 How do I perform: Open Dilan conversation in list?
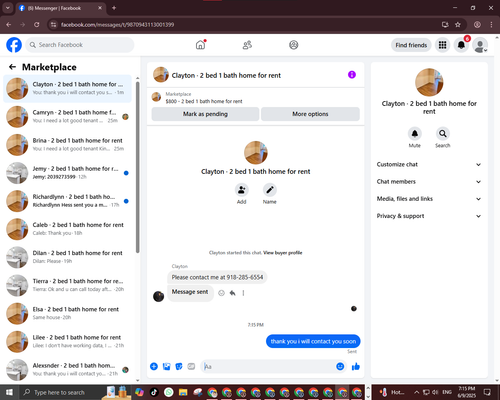tap(67, 257)
